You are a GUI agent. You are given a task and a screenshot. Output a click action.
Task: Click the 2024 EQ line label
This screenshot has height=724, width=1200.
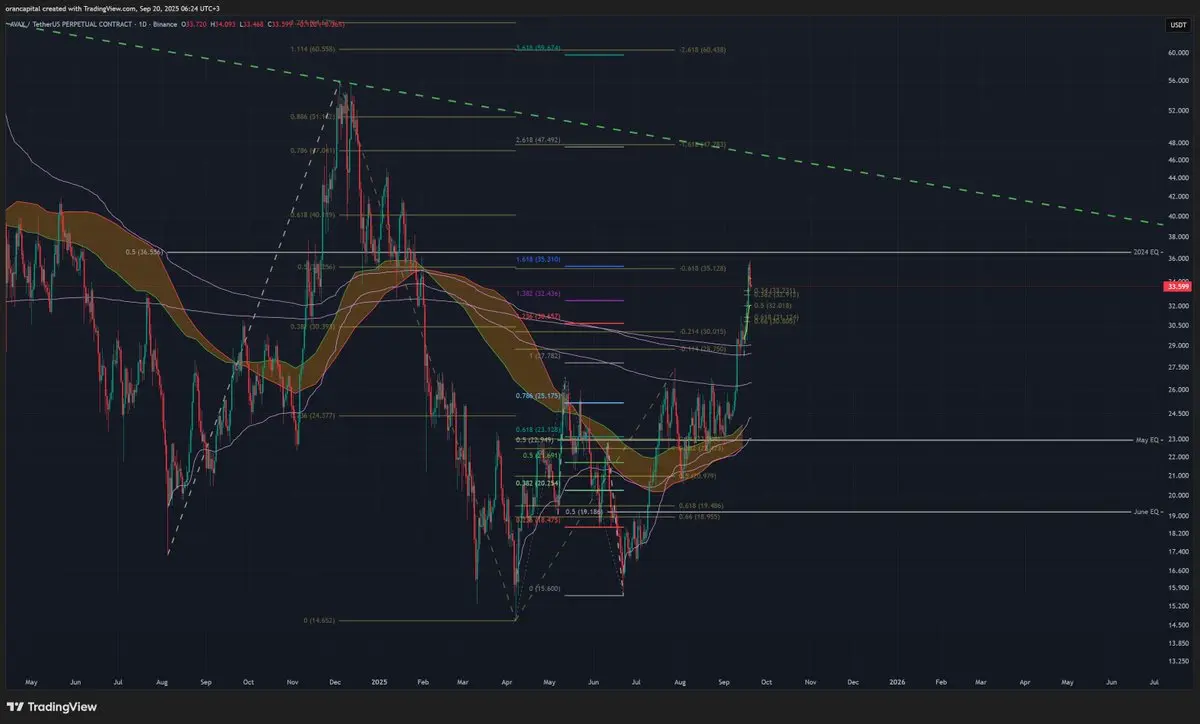[1145, 253]
